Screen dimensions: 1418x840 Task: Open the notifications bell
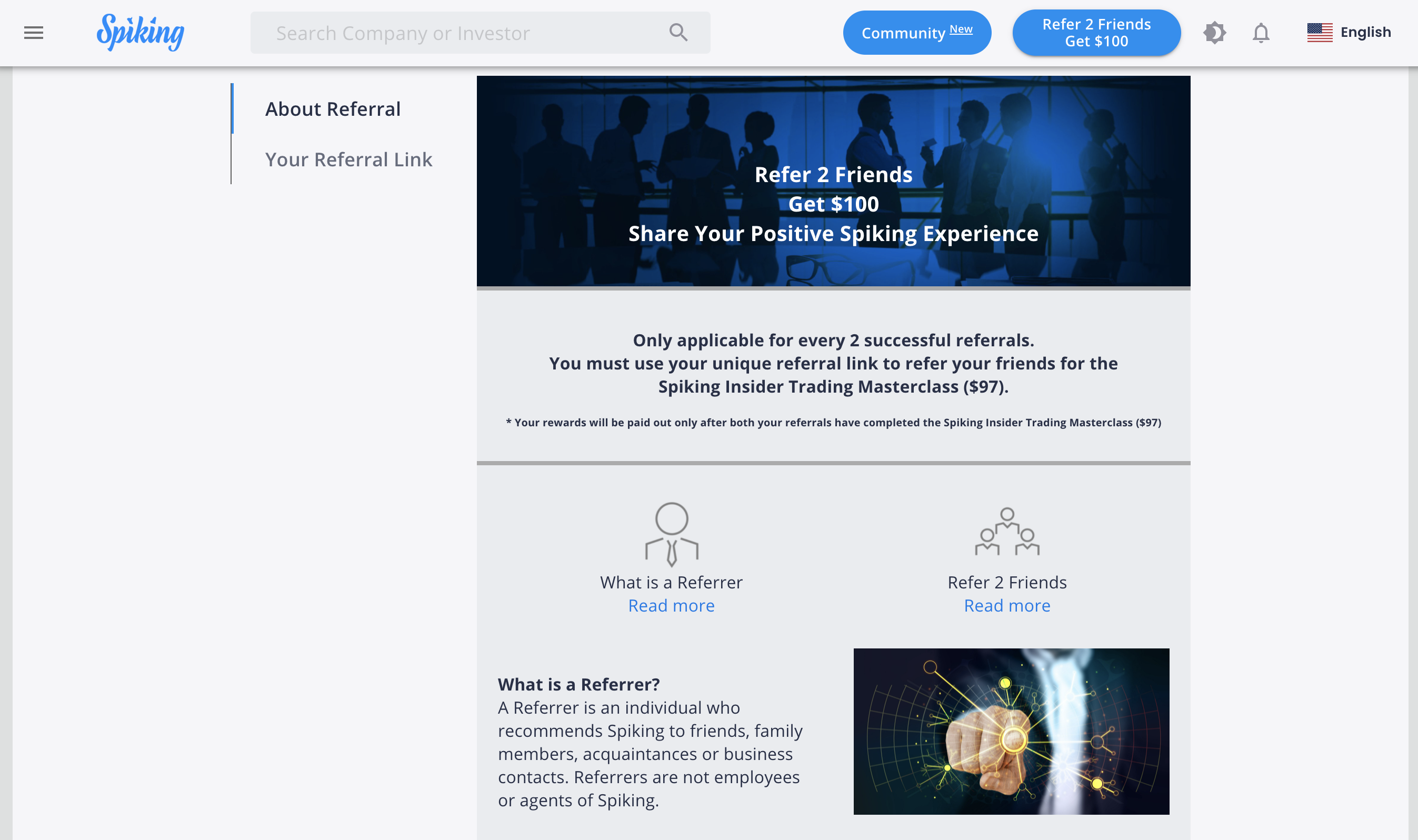click(1261, 33)
